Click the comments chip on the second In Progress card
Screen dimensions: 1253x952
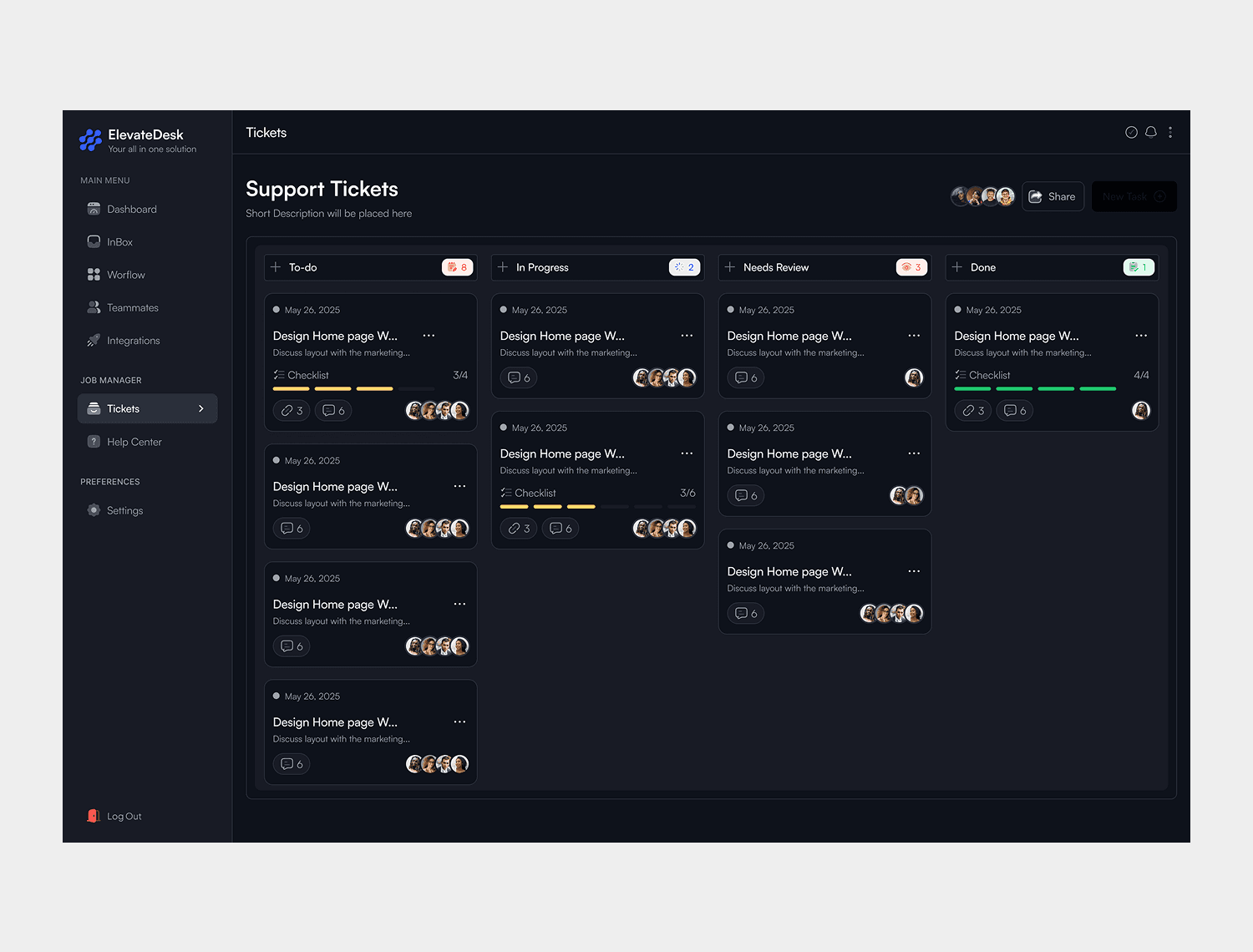coord(561,529)
